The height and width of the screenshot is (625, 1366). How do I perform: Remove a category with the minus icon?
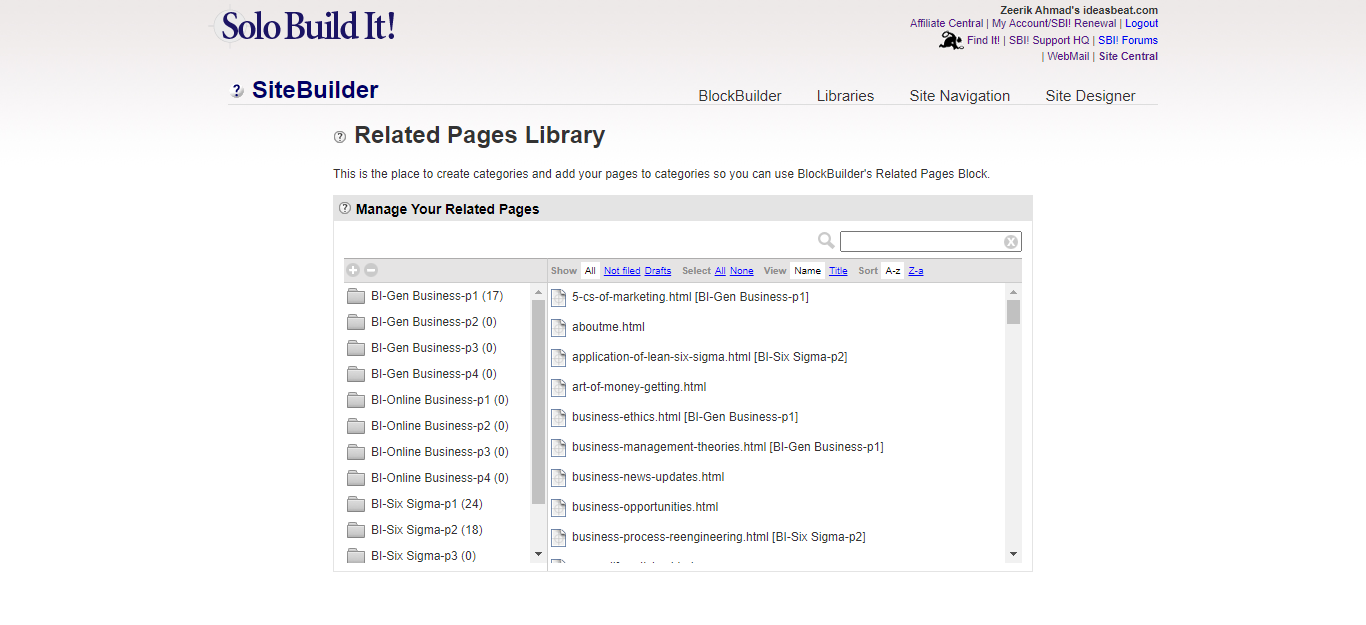(371, 270)
